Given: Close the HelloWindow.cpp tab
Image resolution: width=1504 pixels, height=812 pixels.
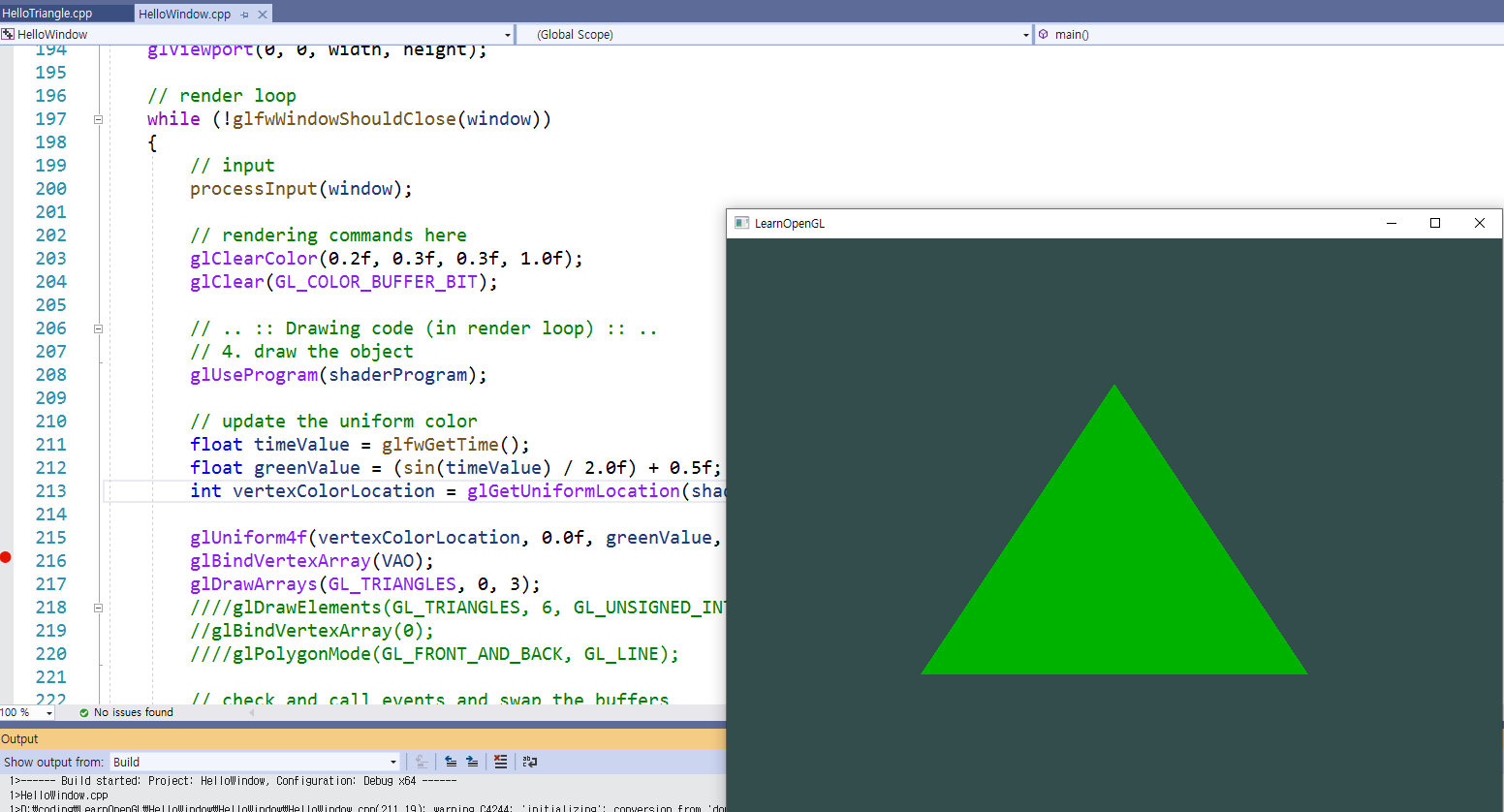Looking at the screenshot, I should [x=263, y=15].
